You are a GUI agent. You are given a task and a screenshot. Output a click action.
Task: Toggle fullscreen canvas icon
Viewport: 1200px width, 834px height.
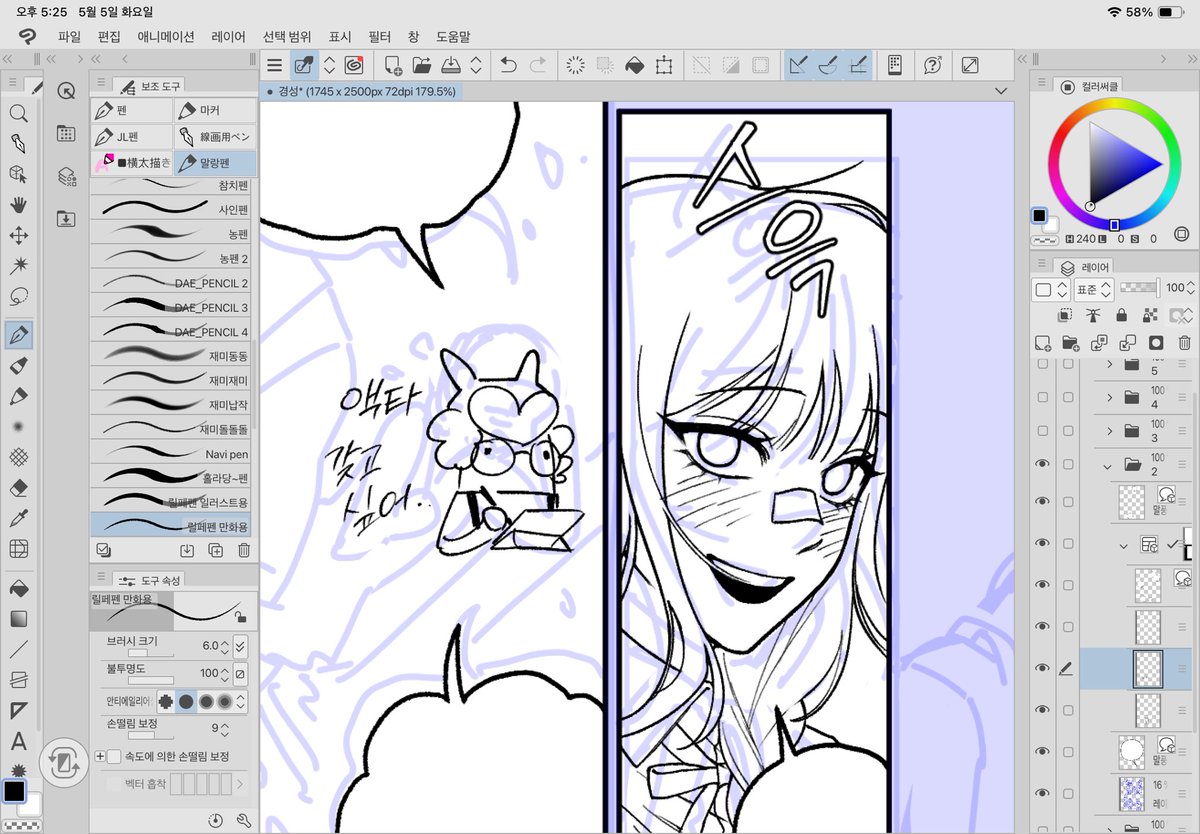(x=970, y=65)
